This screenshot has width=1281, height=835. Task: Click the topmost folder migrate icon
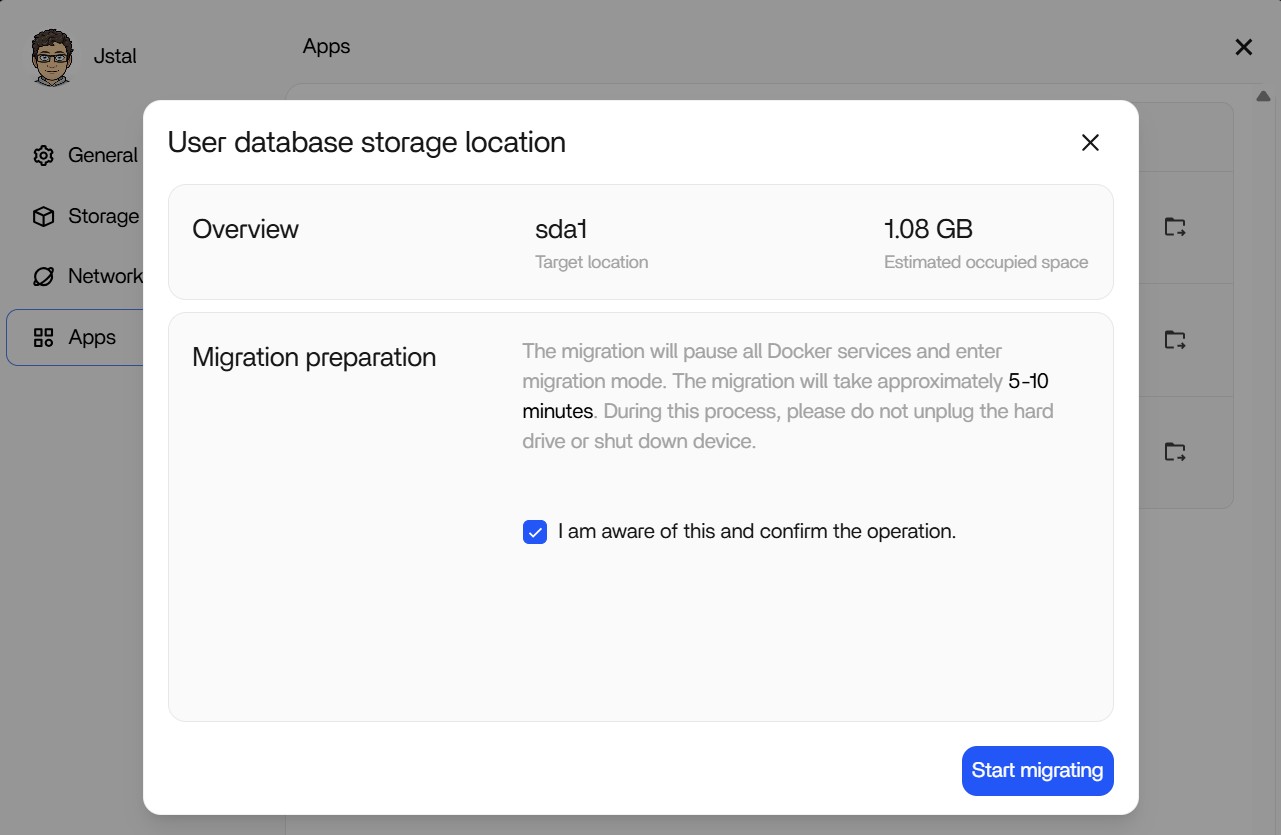pyautogui.click(x=1175, y=227)
